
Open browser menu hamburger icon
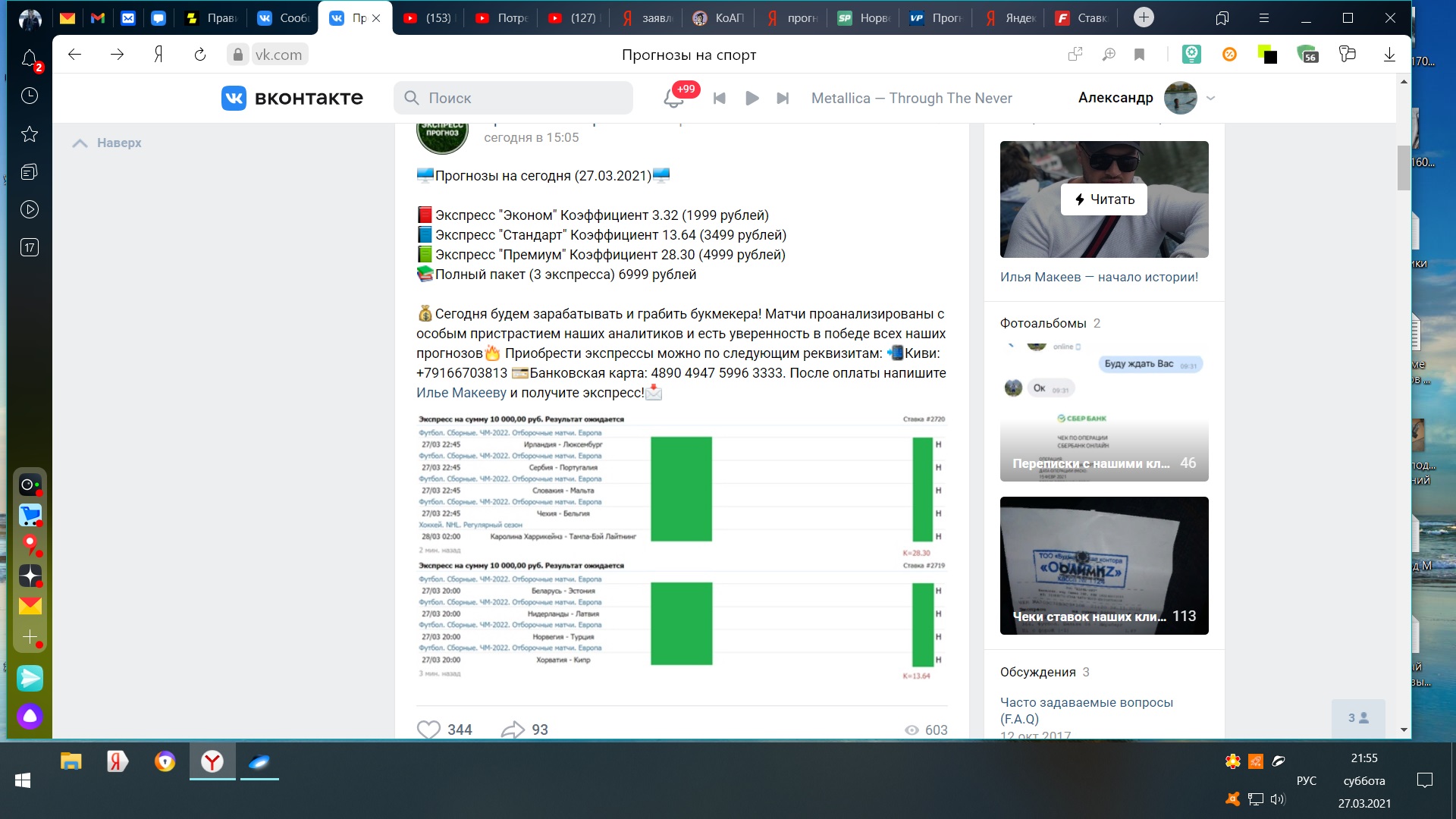1263,18
